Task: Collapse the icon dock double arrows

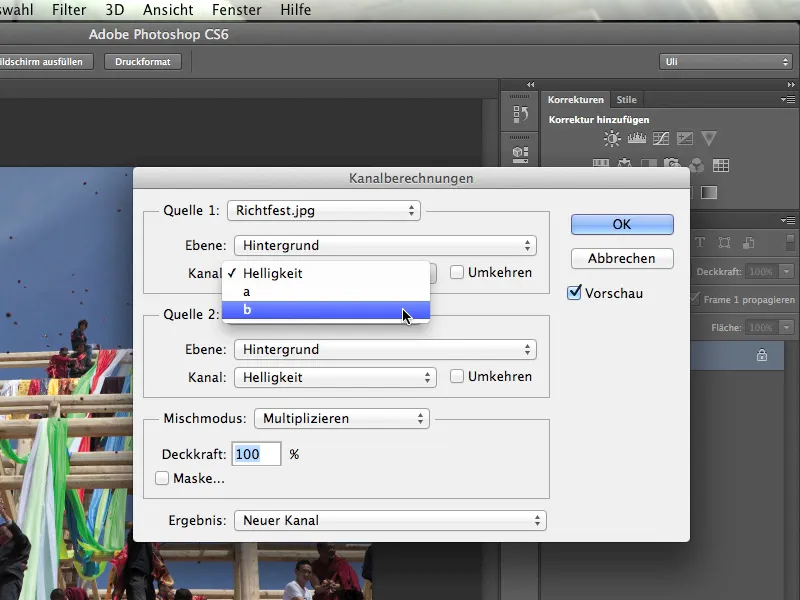Action: click(531, 85)
